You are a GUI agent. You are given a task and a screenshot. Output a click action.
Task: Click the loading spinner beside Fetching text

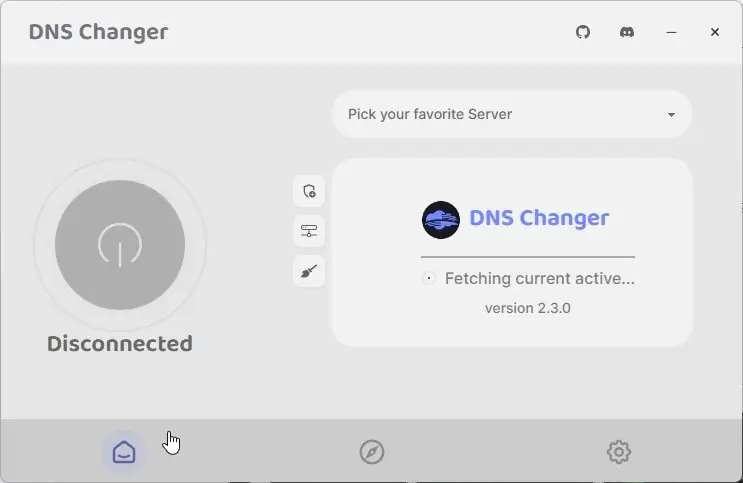pos(429,278)
